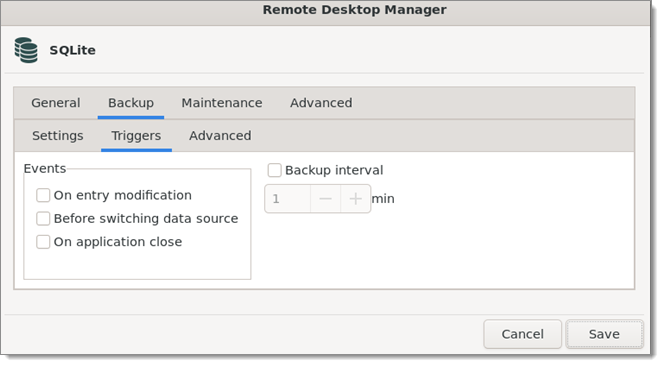Click the Remote Desktop Manager title

[x=354, y=10]
